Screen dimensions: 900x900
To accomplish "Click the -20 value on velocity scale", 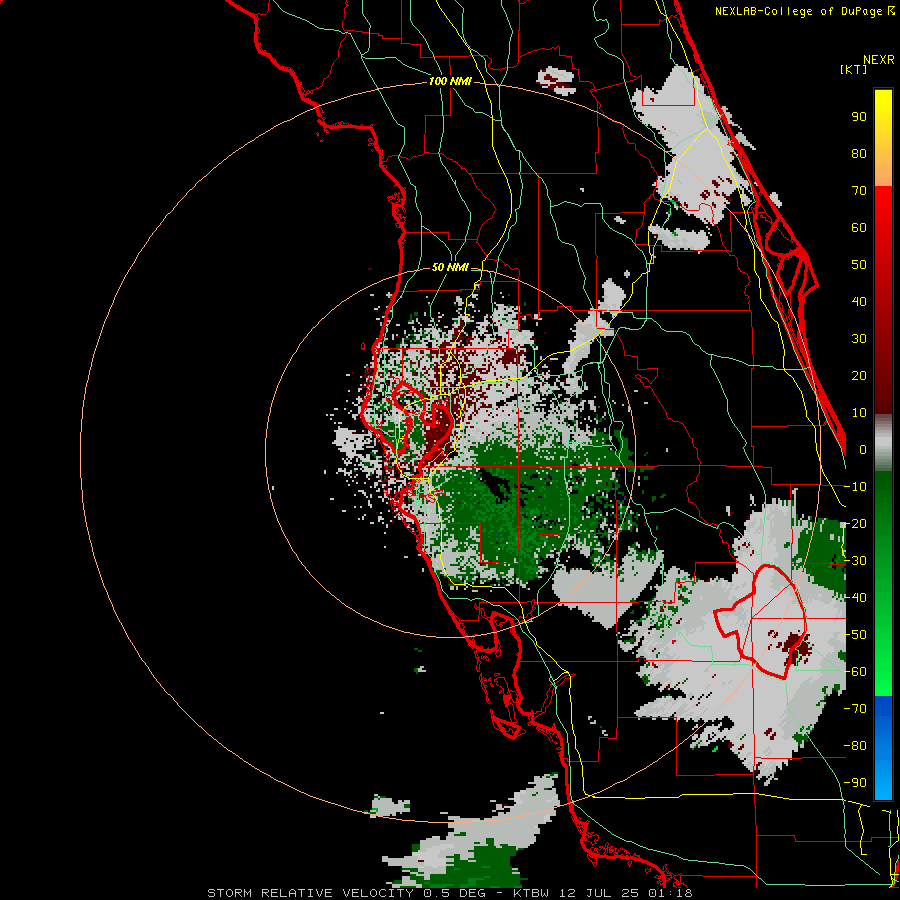I will tap(855, 523).
